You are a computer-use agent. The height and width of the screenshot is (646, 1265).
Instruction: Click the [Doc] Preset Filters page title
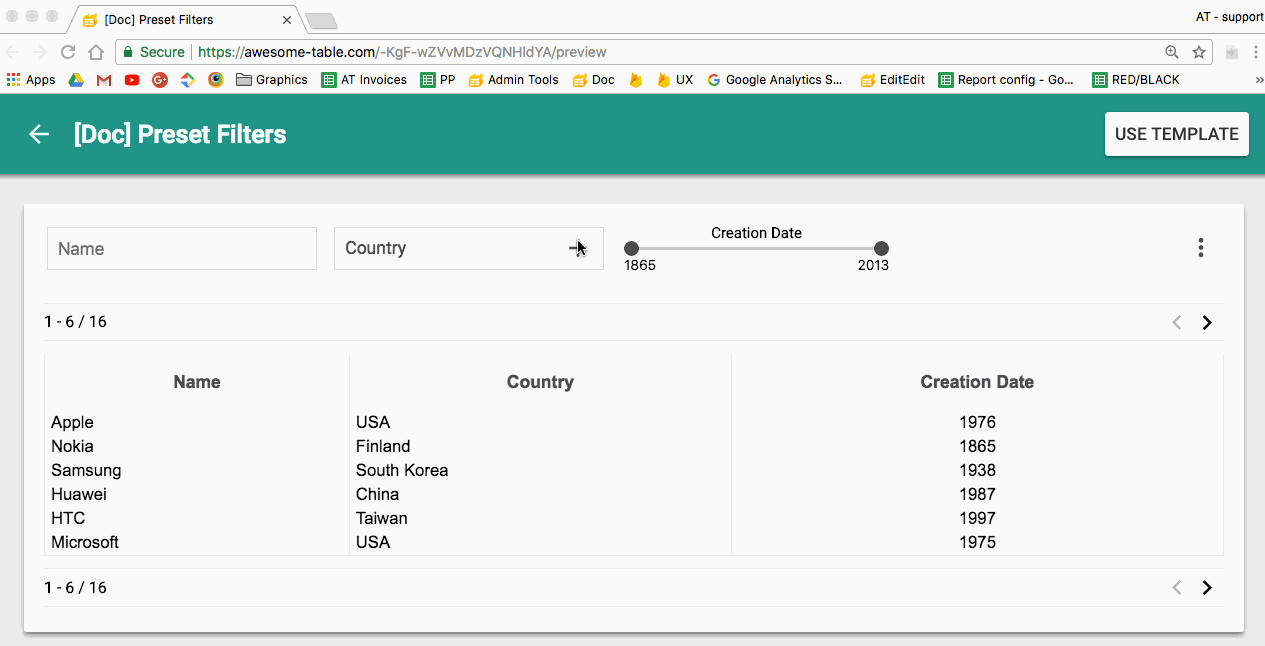(180, 134)
